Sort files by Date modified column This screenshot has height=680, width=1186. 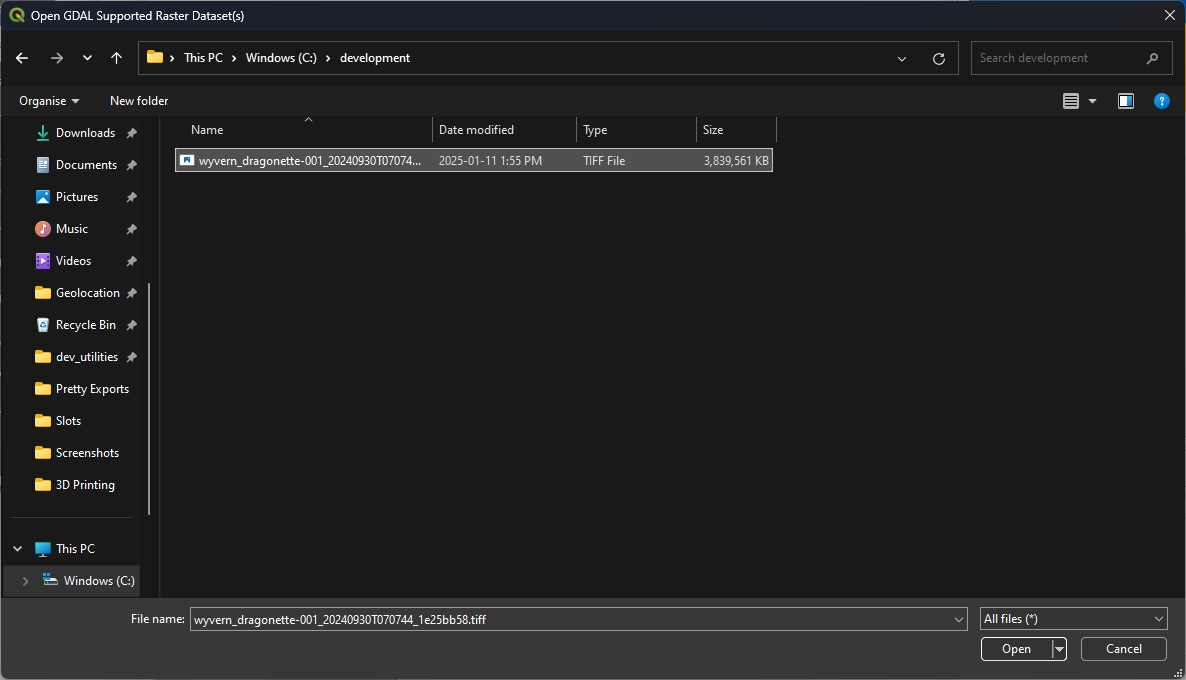point(476,130)
